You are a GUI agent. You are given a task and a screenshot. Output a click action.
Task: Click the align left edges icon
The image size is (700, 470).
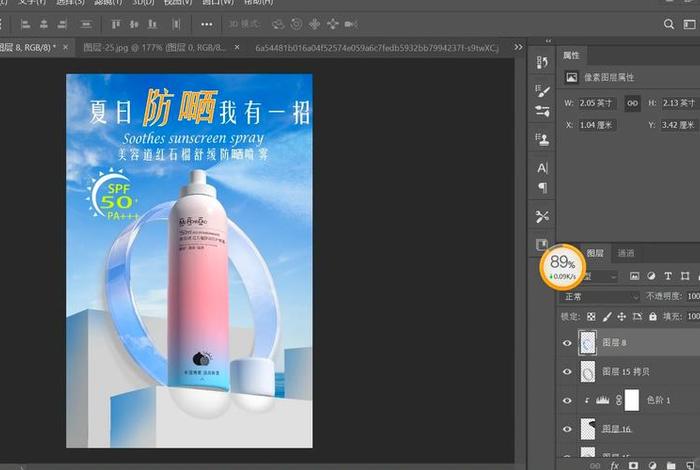25,24
